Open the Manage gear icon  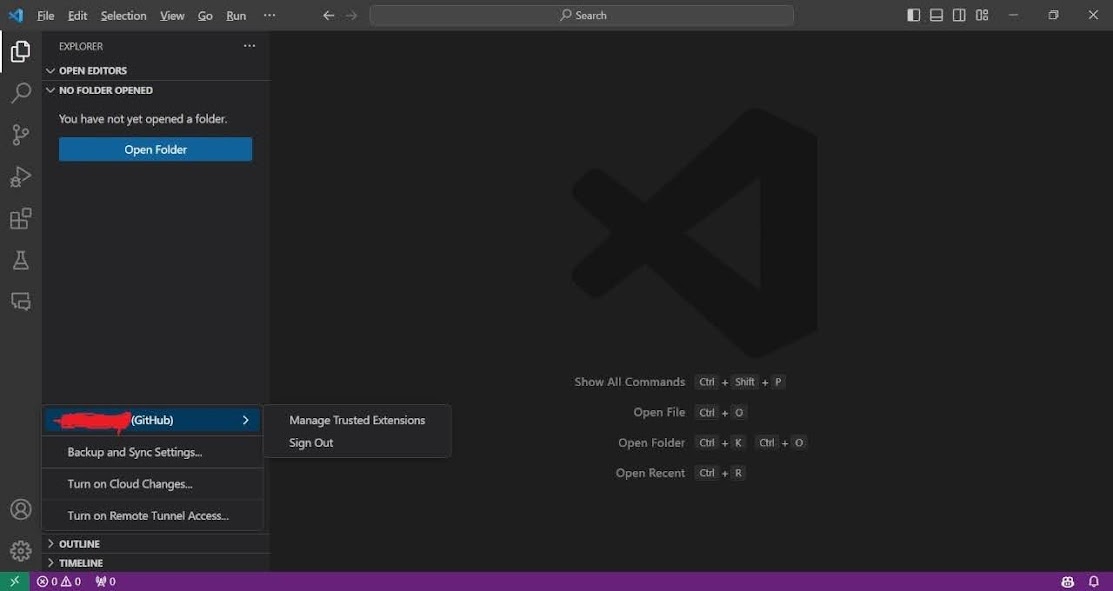point(21,551)
